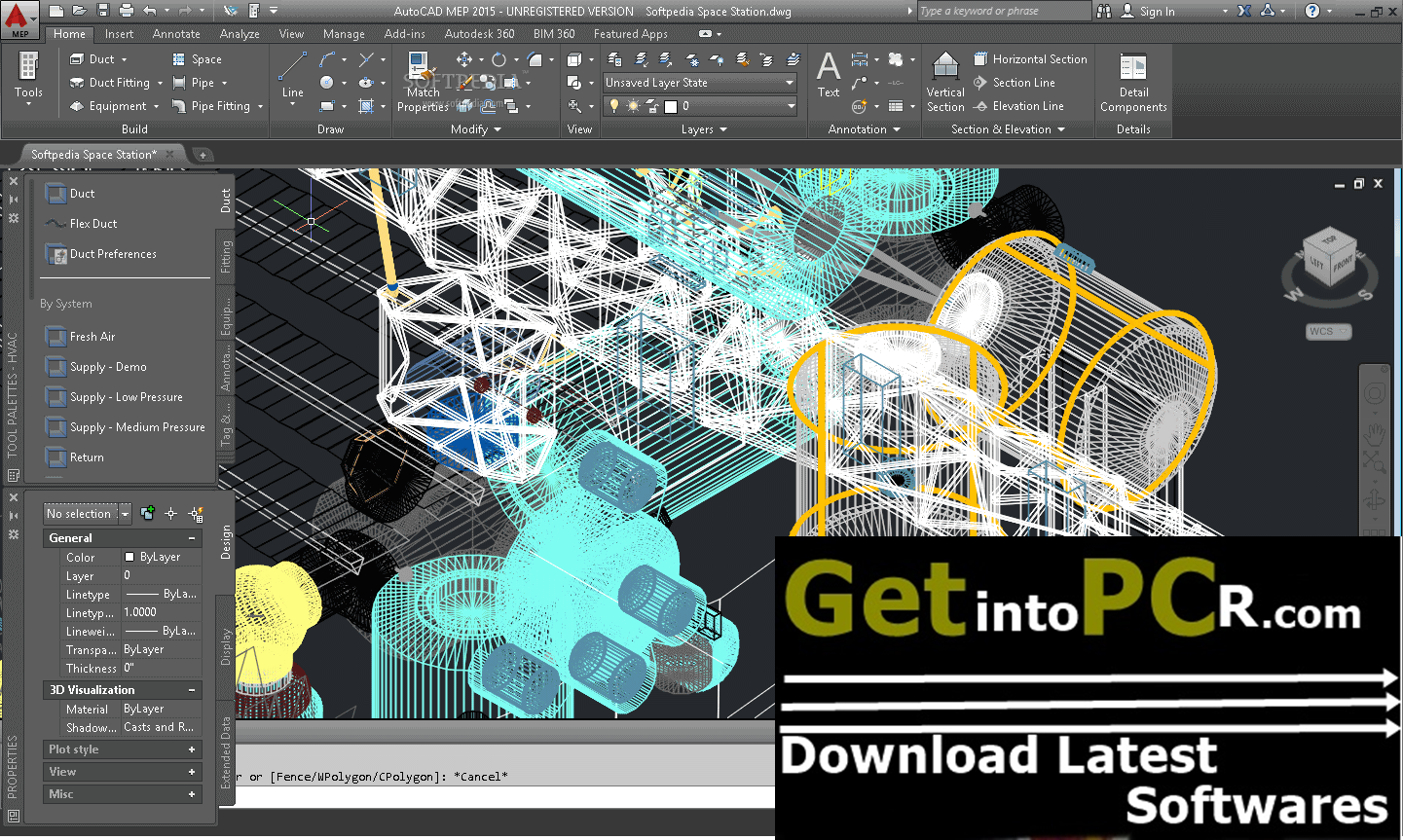Screen dimensions: 1403x840
Task: Open the BIM 360 ribbon tab
Action: 554,34
